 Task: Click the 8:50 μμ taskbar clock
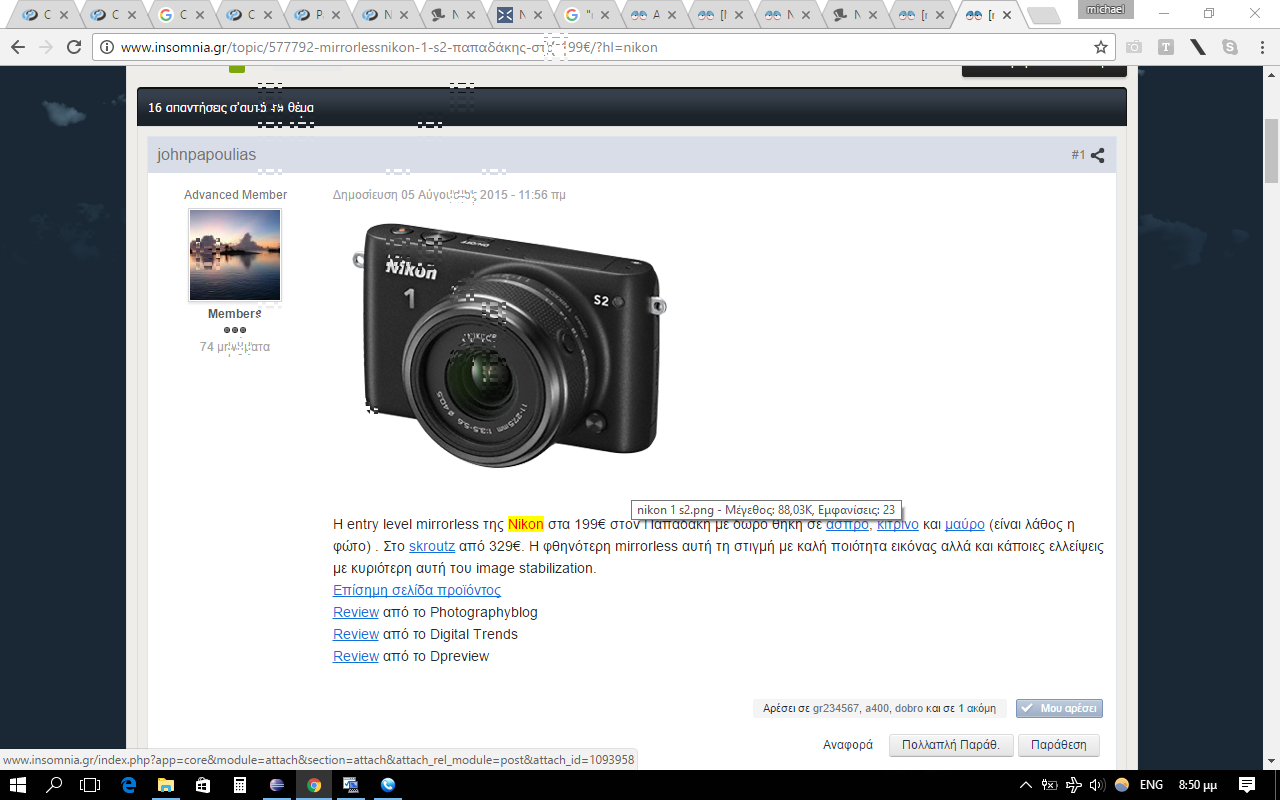coord(1196,785)
